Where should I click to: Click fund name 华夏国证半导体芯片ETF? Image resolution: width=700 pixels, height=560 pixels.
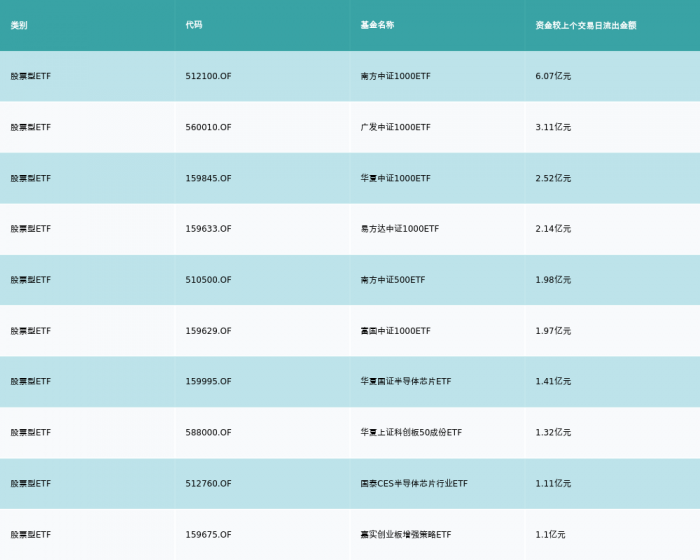coord(406,381)
